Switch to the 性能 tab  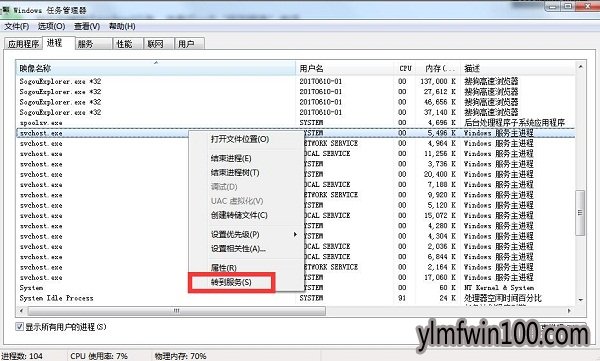(x=128, y=44)
